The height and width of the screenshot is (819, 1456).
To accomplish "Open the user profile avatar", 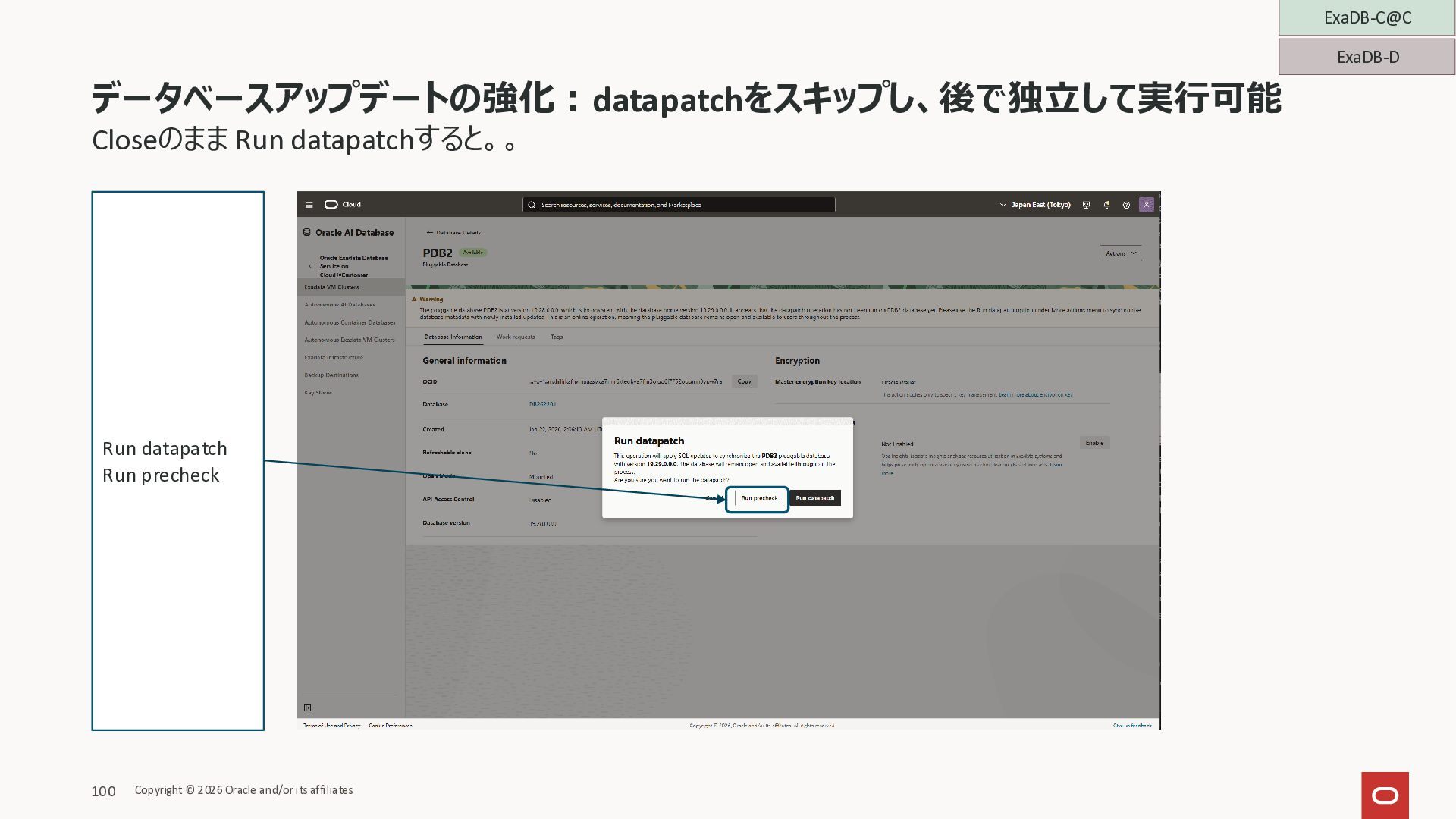I will 1146,205.
